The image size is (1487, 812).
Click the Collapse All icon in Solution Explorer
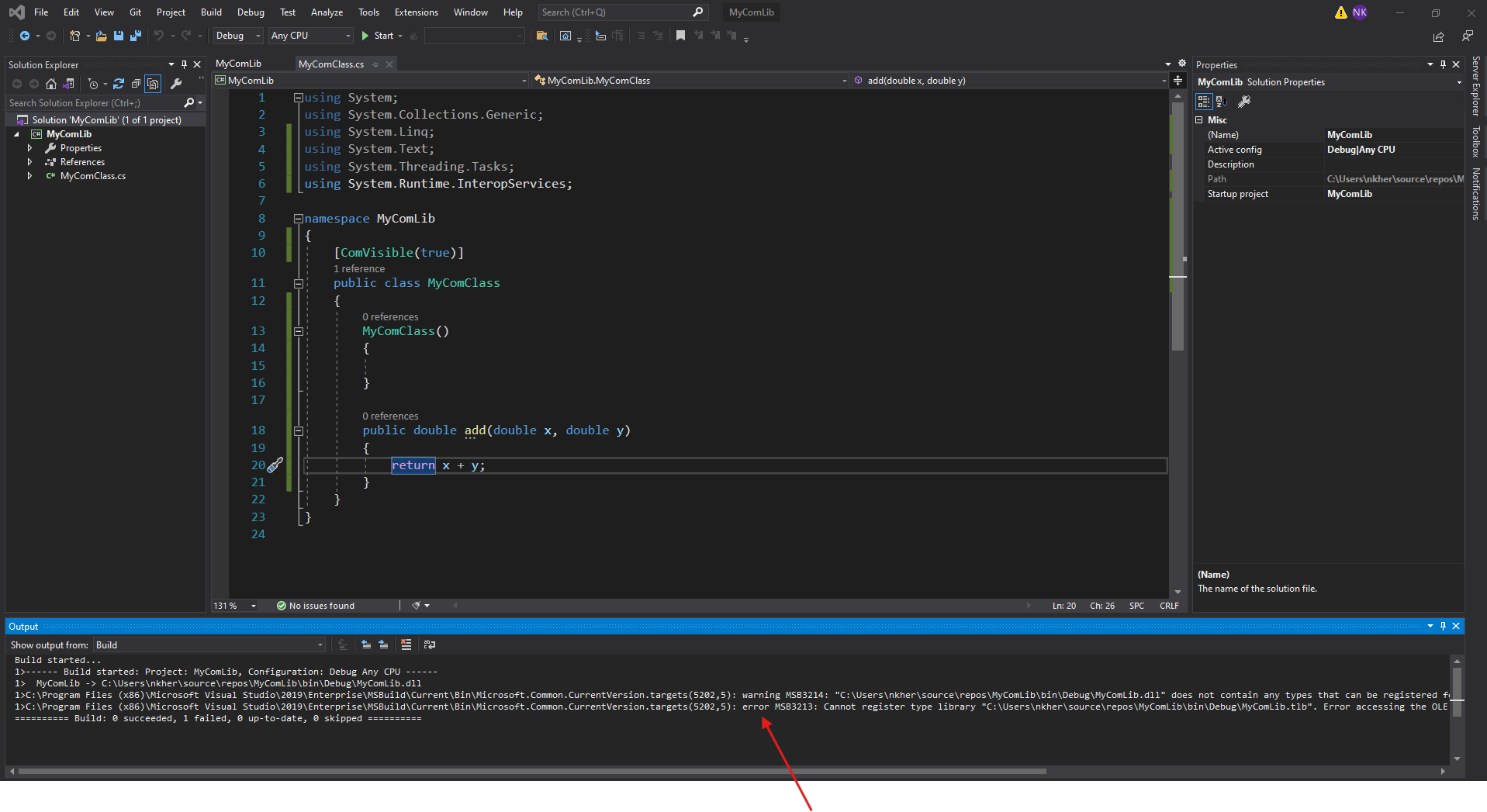pyautogui.click(x=136, y=84)
